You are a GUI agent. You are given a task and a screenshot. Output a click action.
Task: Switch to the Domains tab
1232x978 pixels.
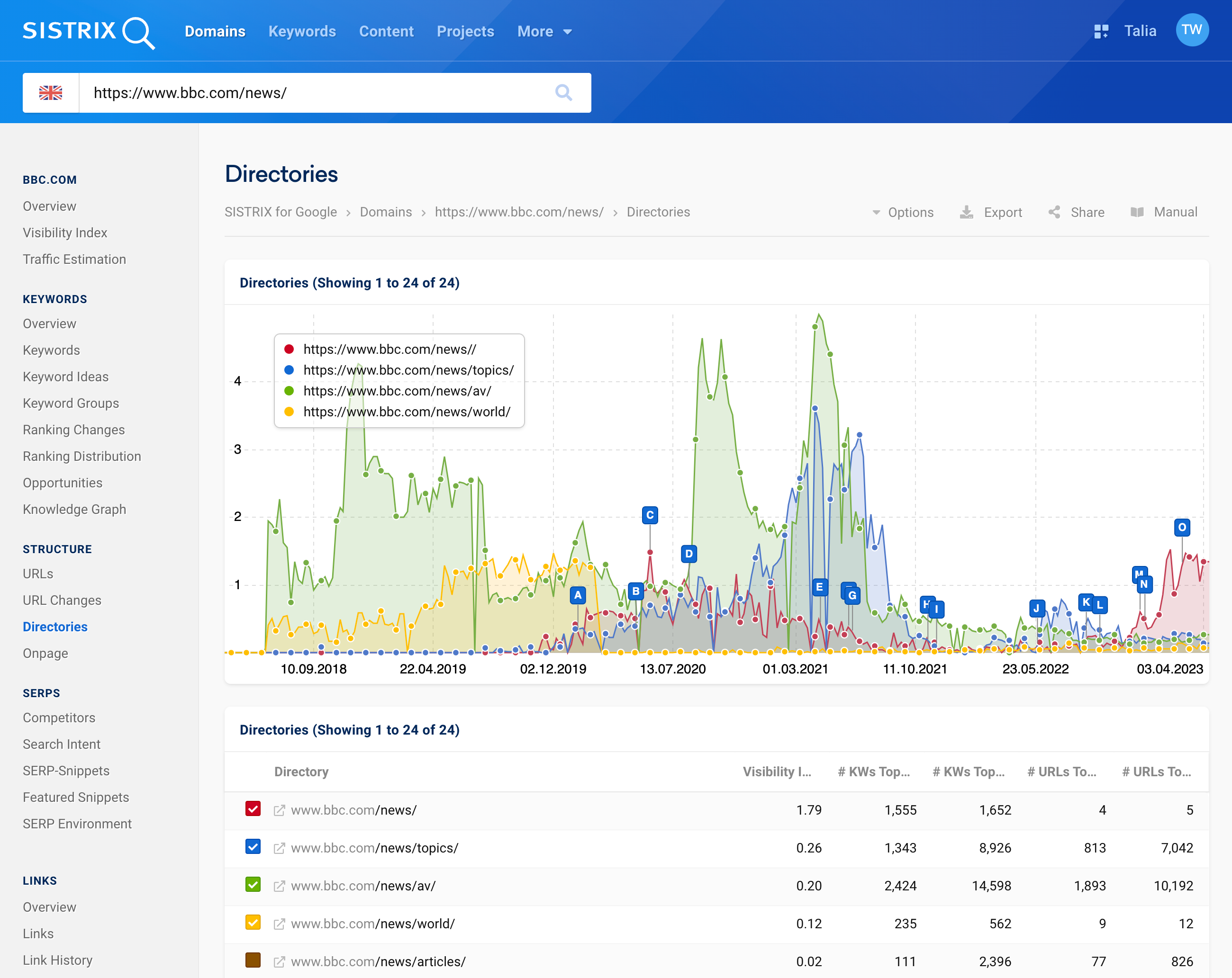(x=215, y=31)
